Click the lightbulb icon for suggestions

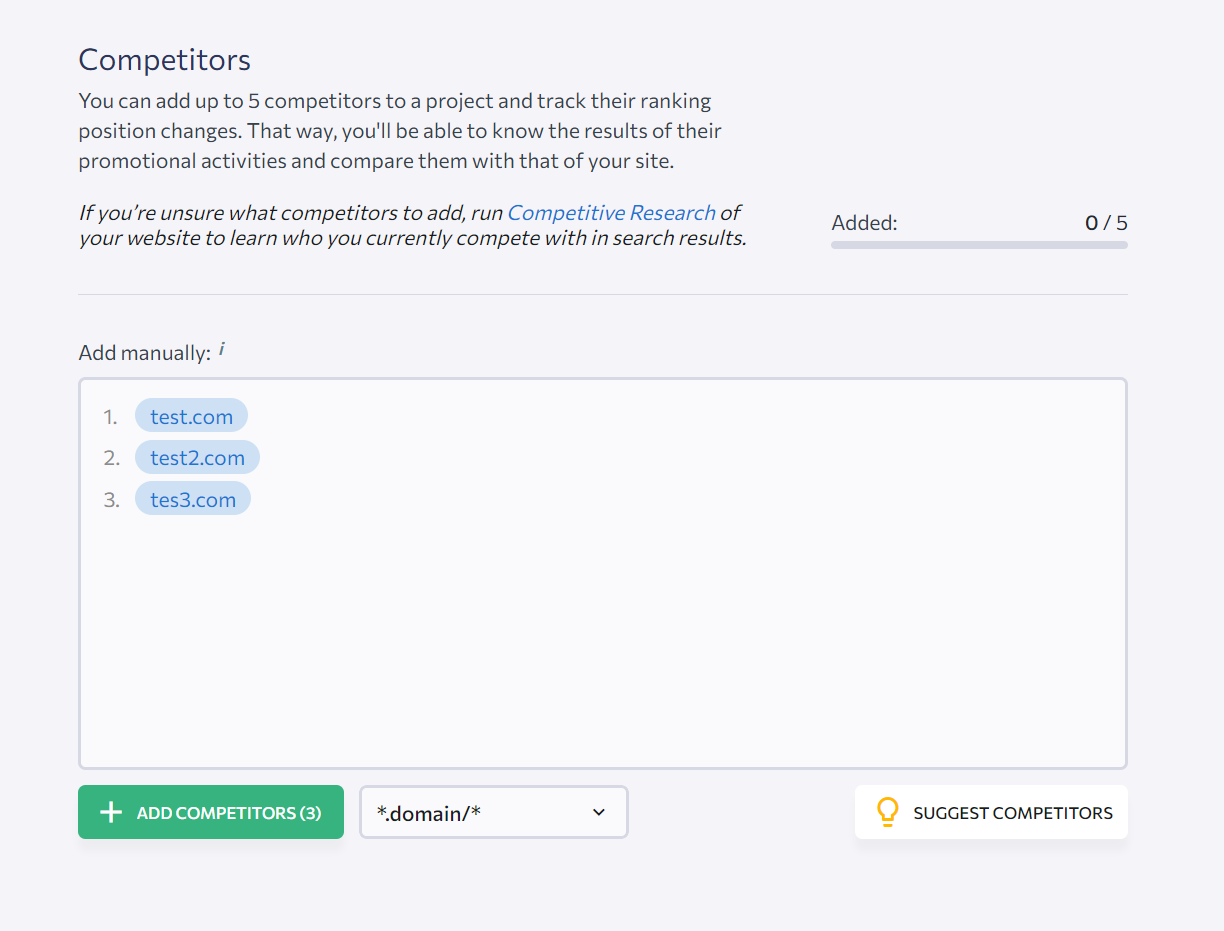(x=887, y=812)
